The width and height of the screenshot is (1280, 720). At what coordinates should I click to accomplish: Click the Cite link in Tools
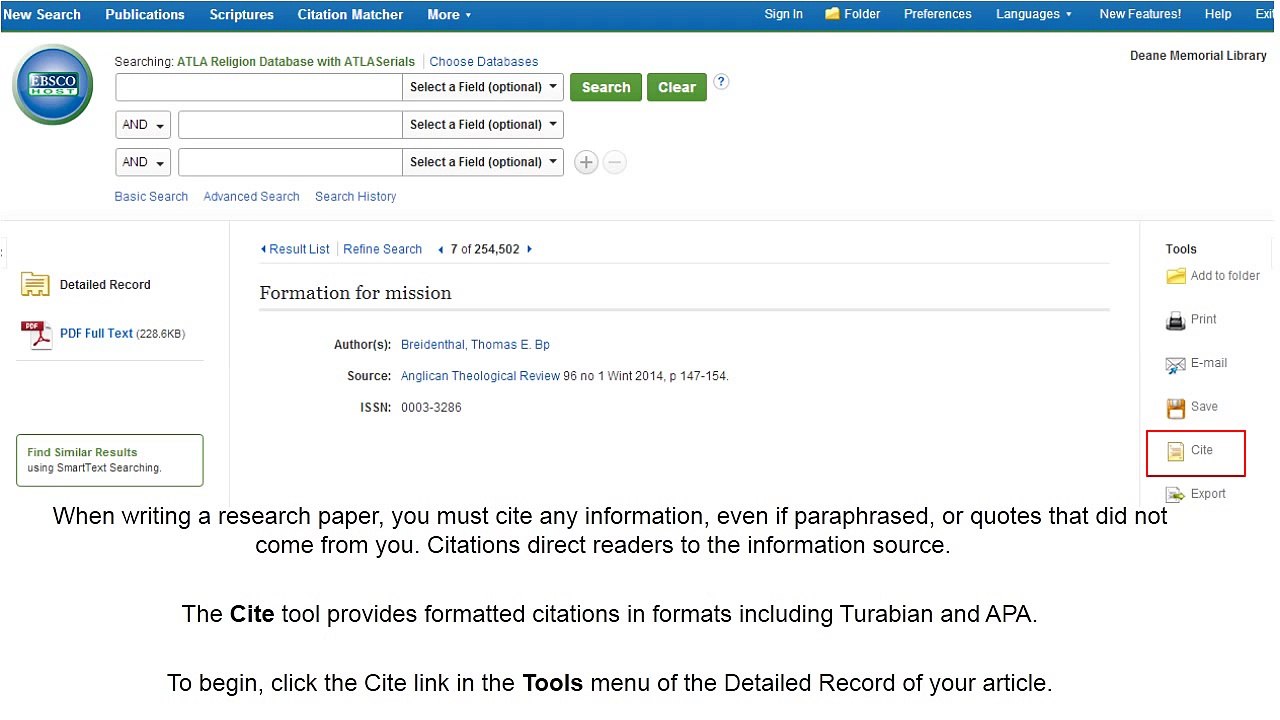1202,450
